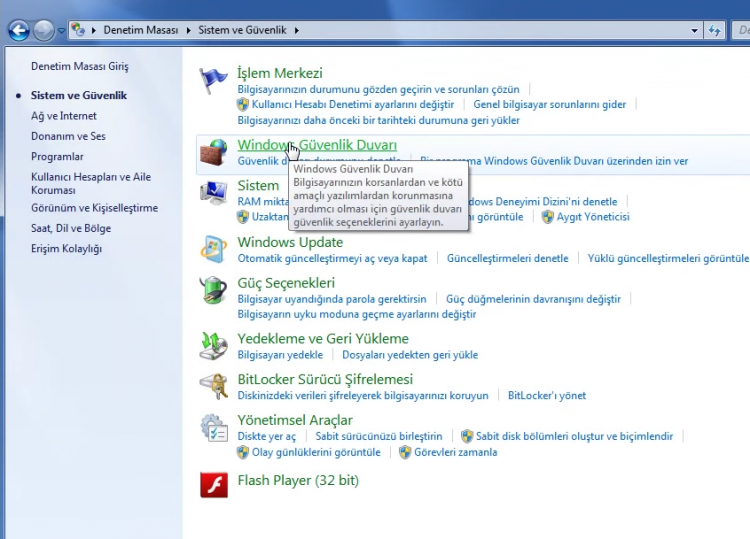Image resolution: width=750 pixels, height=539 pixels.
Task: Select the Sistem ve Güvenlik breadcrumb
Action: coord(243,30)
